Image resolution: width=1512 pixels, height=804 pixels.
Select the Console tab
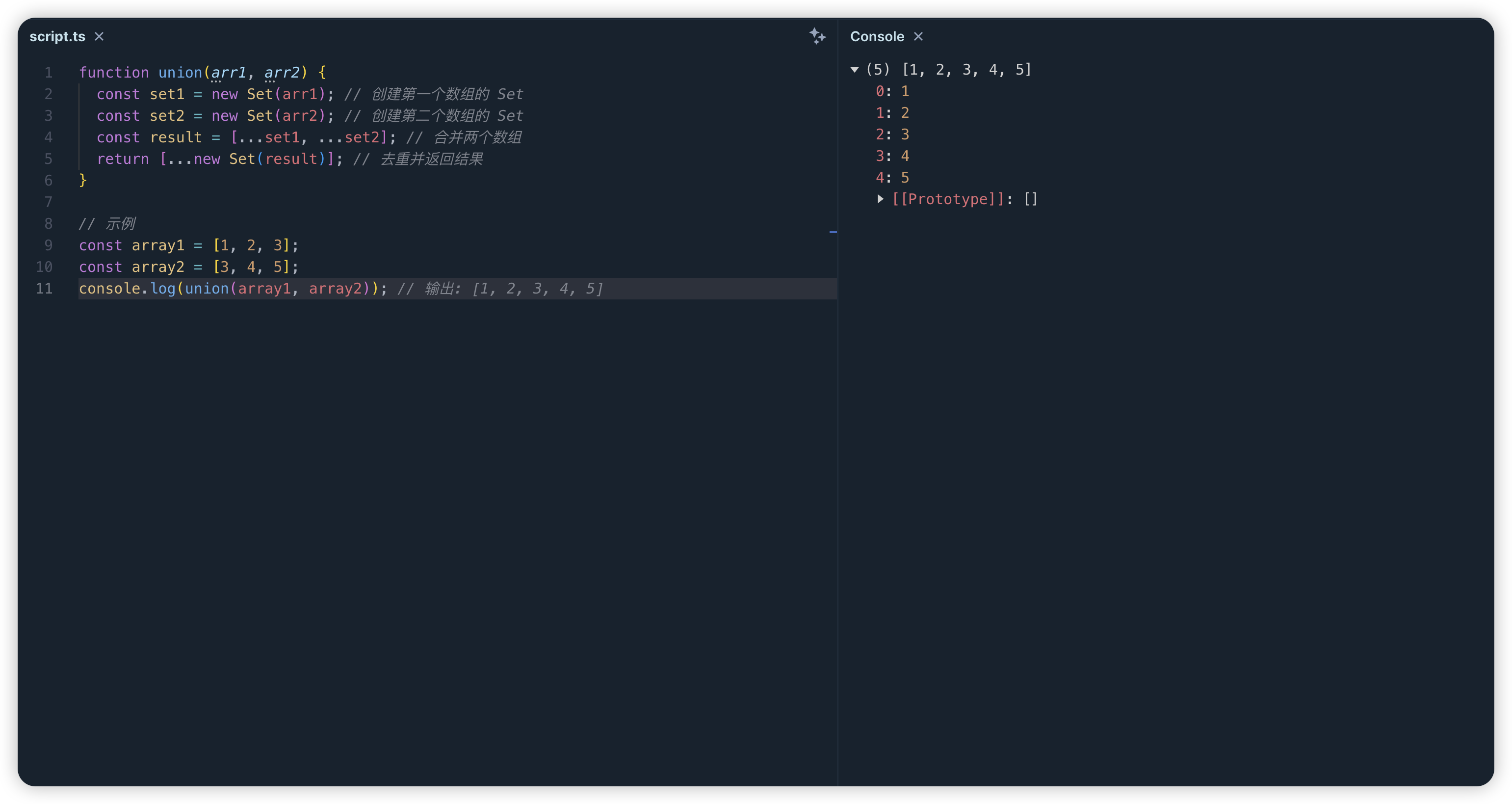tap(877, 36)
